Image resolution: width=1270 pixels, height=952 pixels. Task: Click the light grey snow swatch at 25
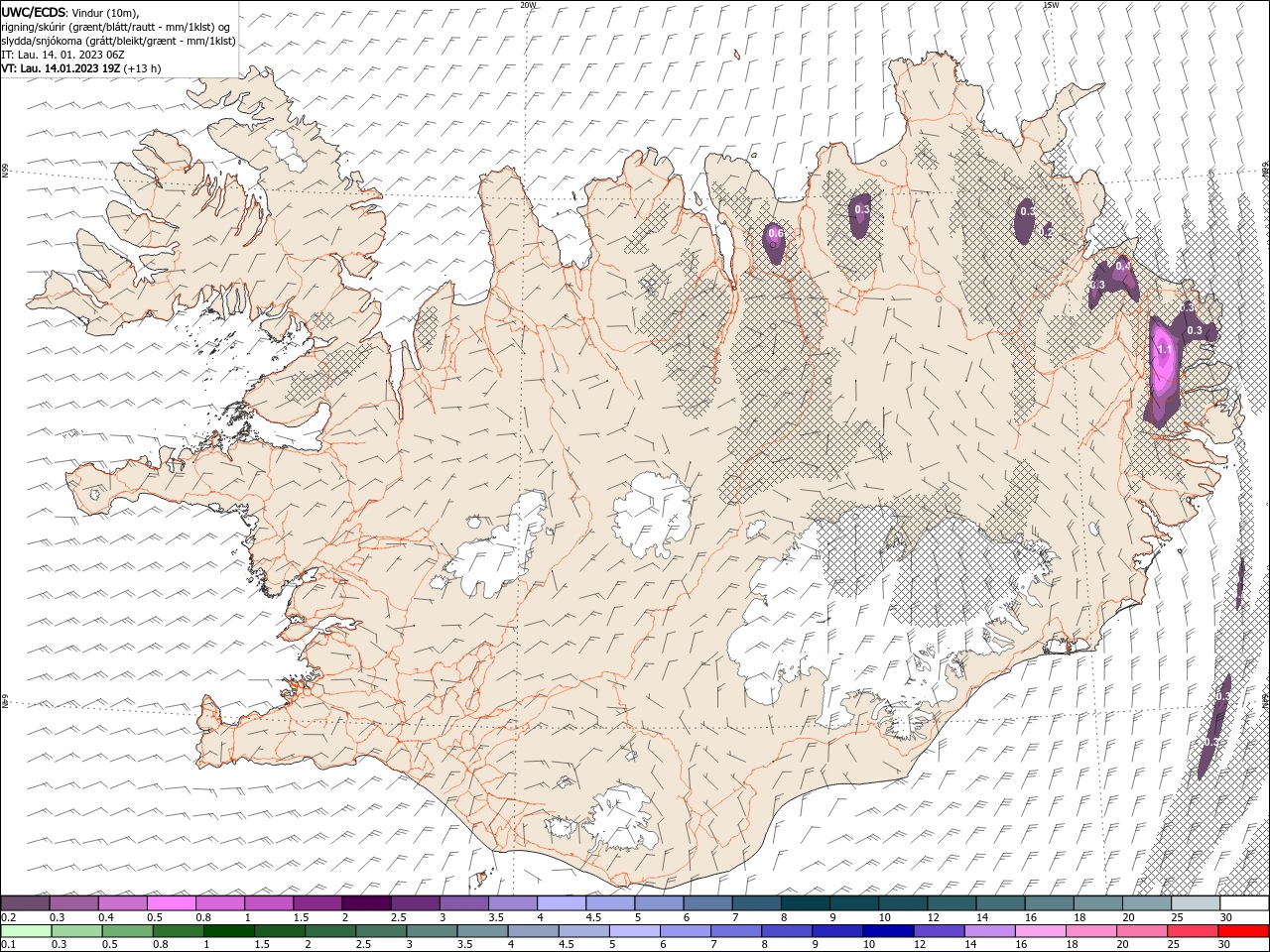[x=1196, y=903]
